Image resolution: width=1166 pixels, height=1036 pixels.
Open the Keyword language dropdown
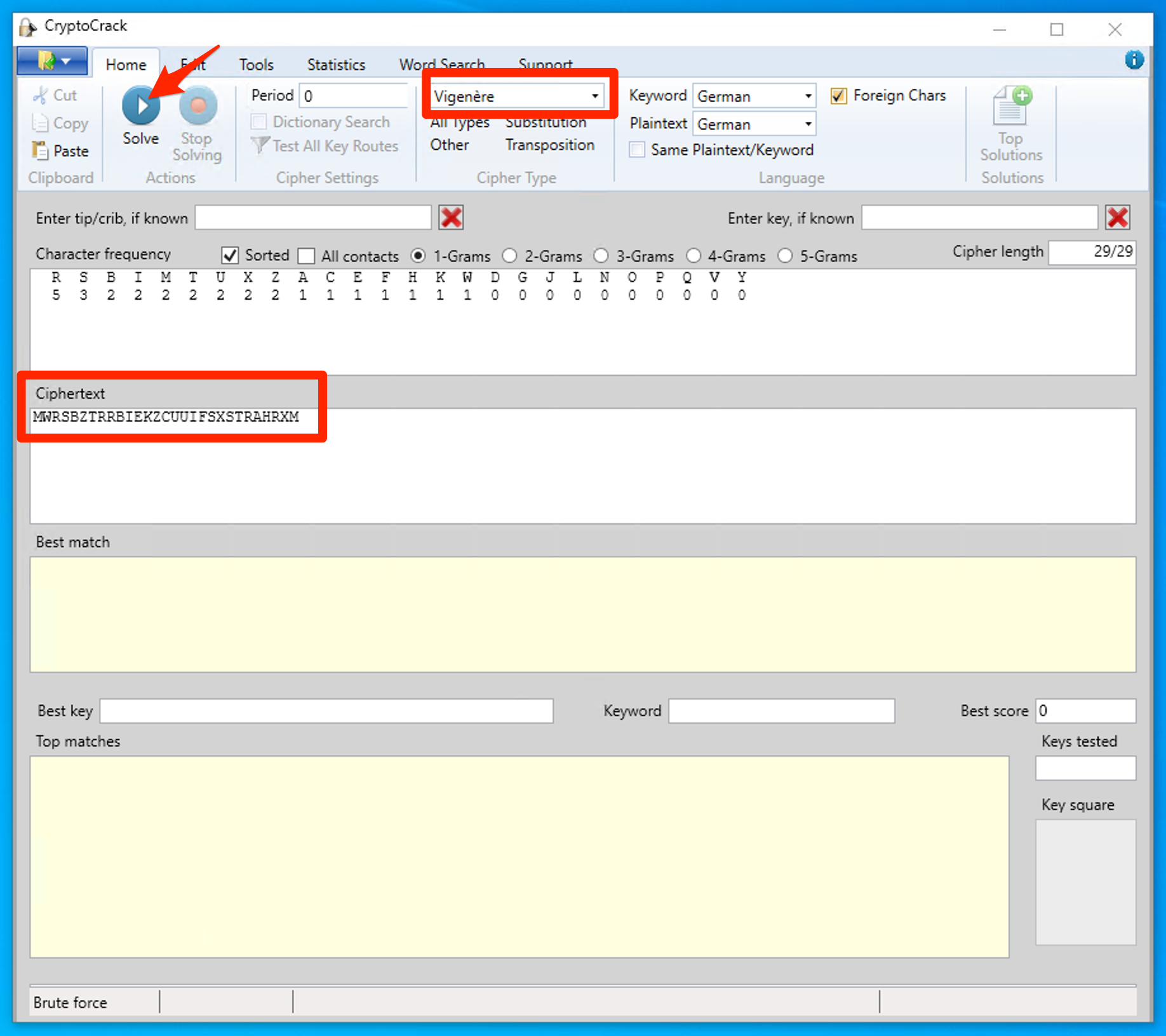[x=807, y=96]
